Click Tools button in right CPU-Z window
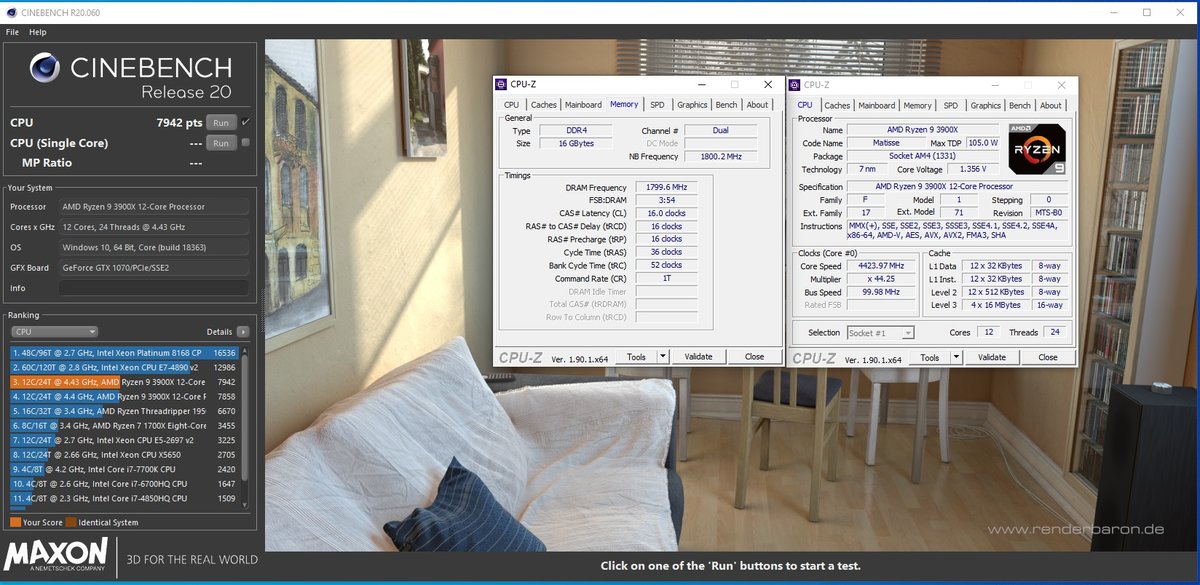Image resolution: width=1200 pixels, height=585 pixels. coord(929,357)
